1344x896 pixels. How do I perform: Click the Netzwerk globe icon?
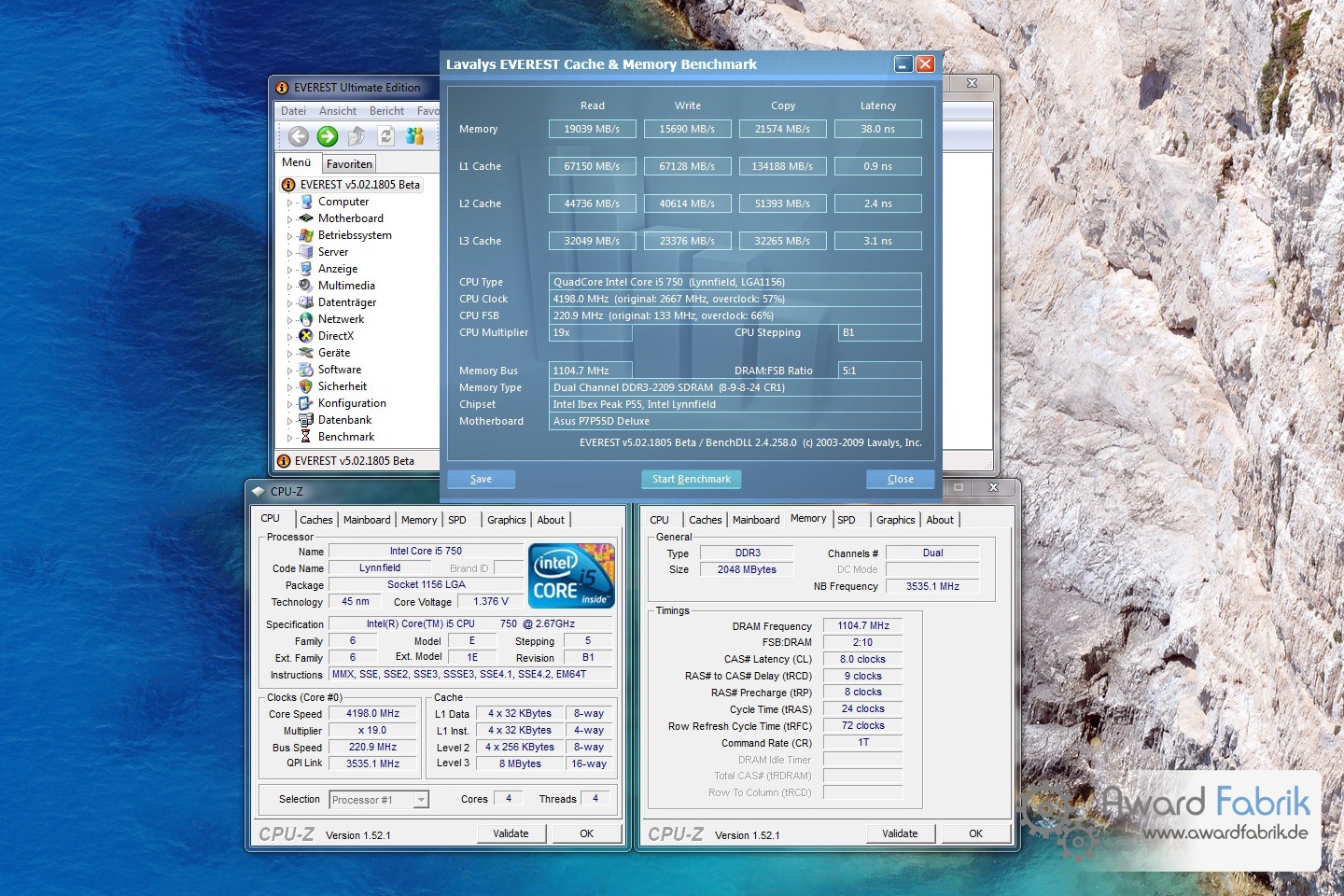click(x=305, y=319)
